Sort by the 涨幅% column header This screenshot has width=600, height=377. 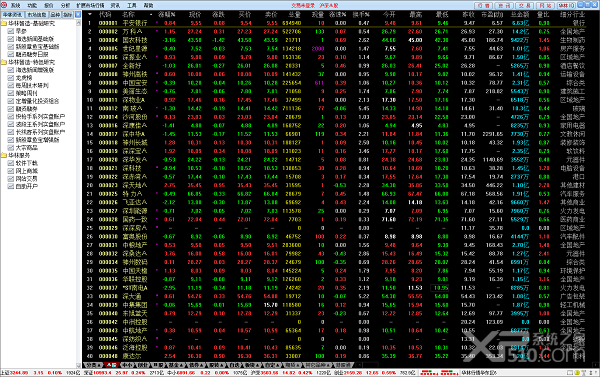[167, 15]
